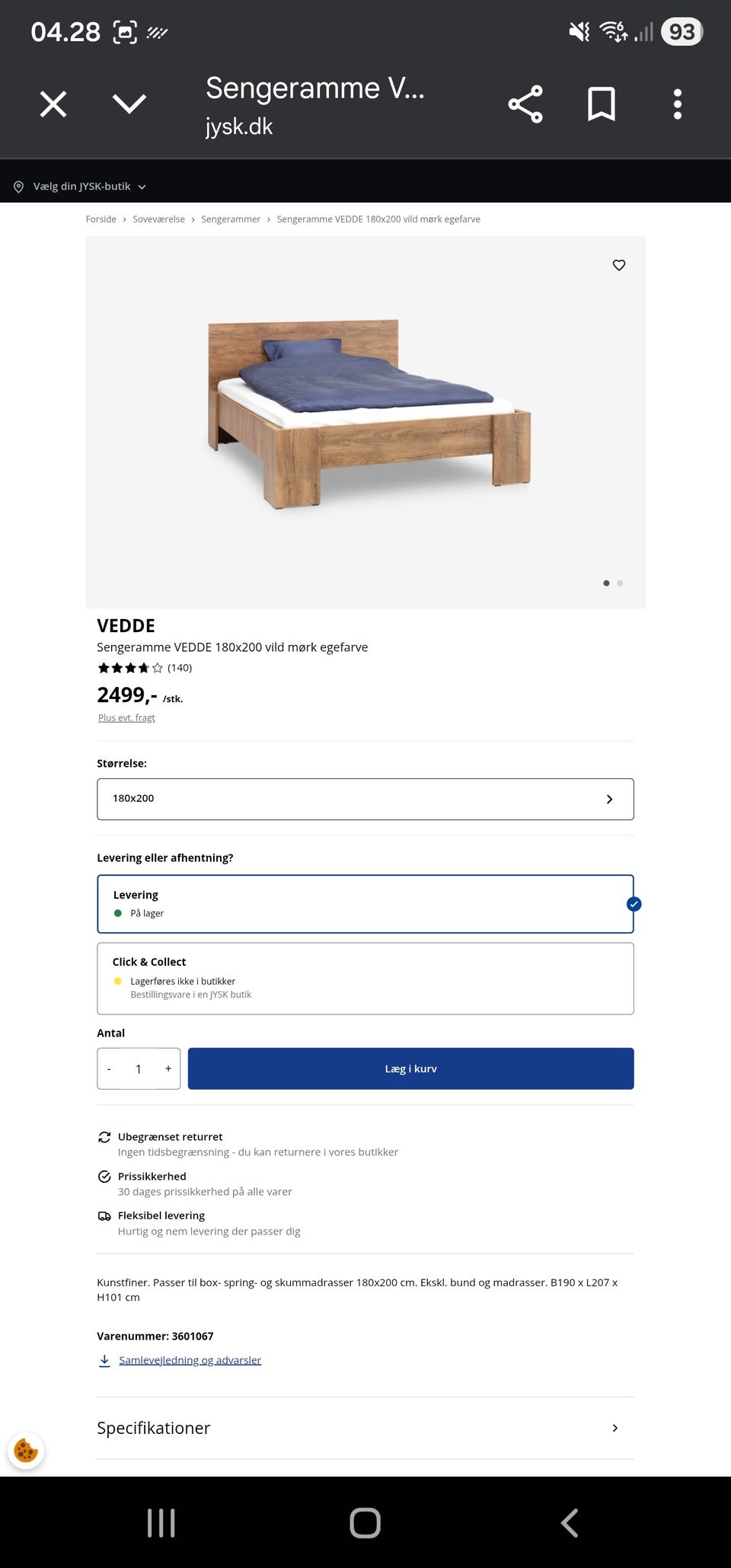Open Samlevejledning og advarsler

click(x=190, y=1360)
